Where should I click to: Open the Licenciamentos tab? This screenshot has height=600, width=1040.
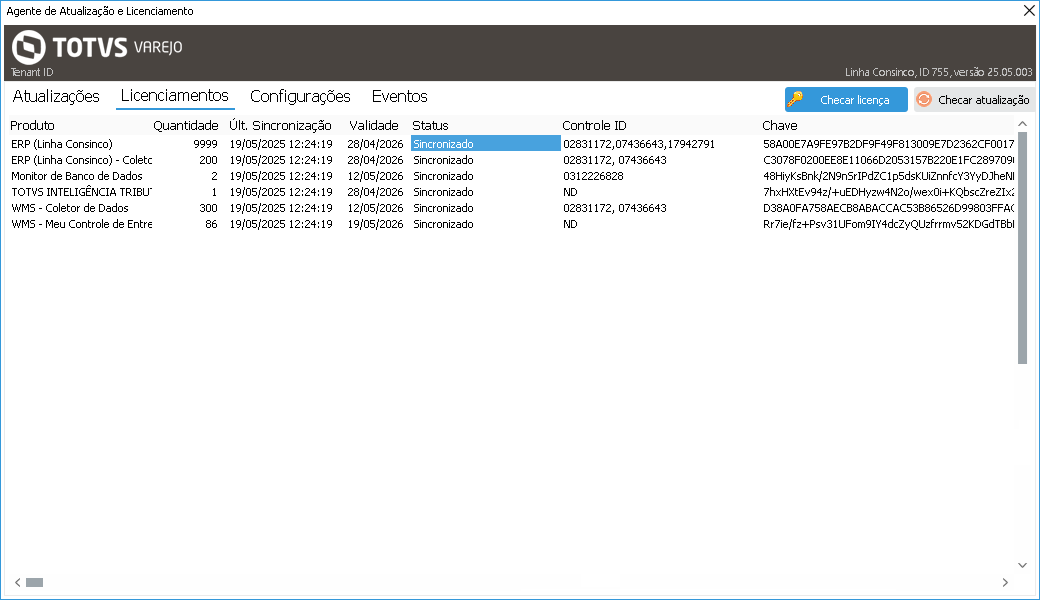click(x=174, y=95)
